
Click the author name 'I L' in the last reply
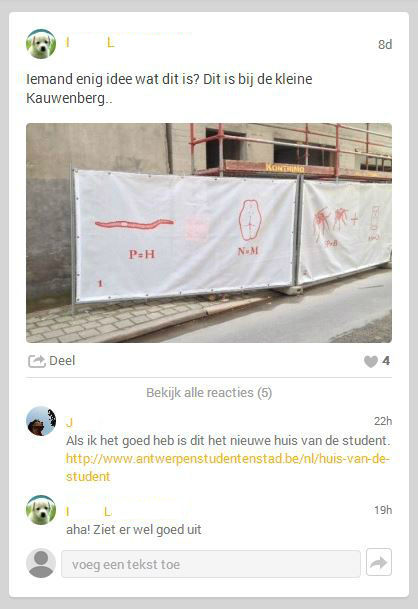pos(89,512)
